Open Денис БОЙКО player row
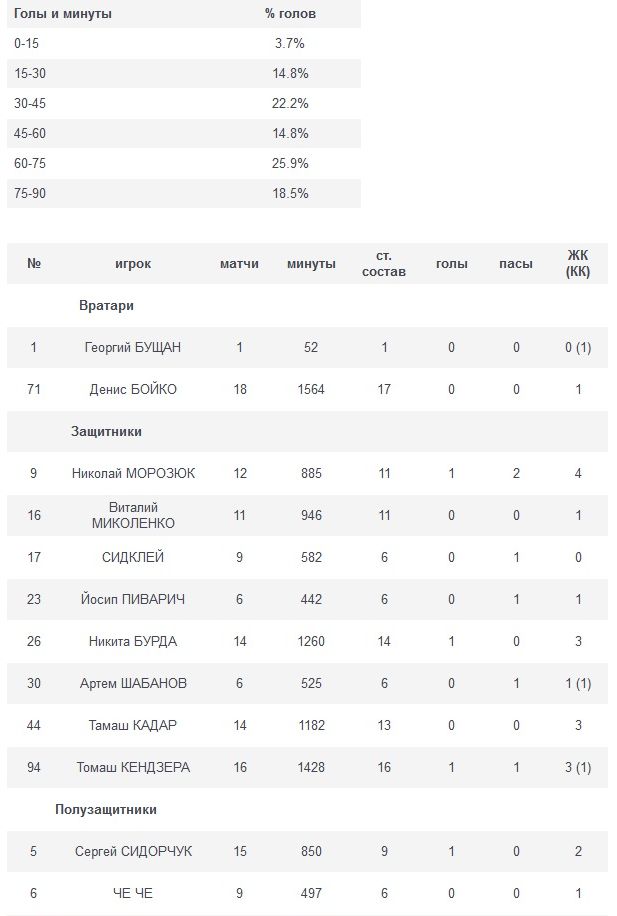 click(133, 390)
